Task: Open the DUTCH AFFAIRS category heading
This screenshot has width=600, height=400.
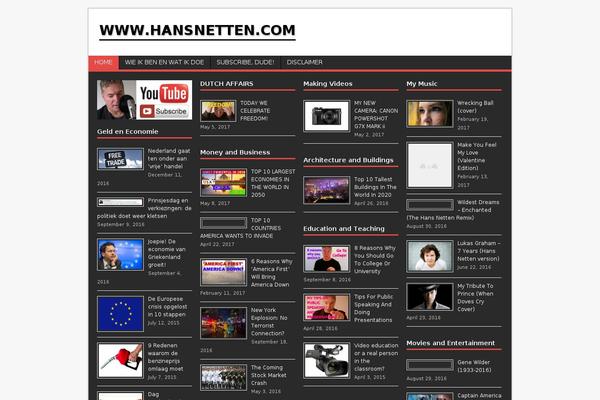Action: click(x=227, y=83)
